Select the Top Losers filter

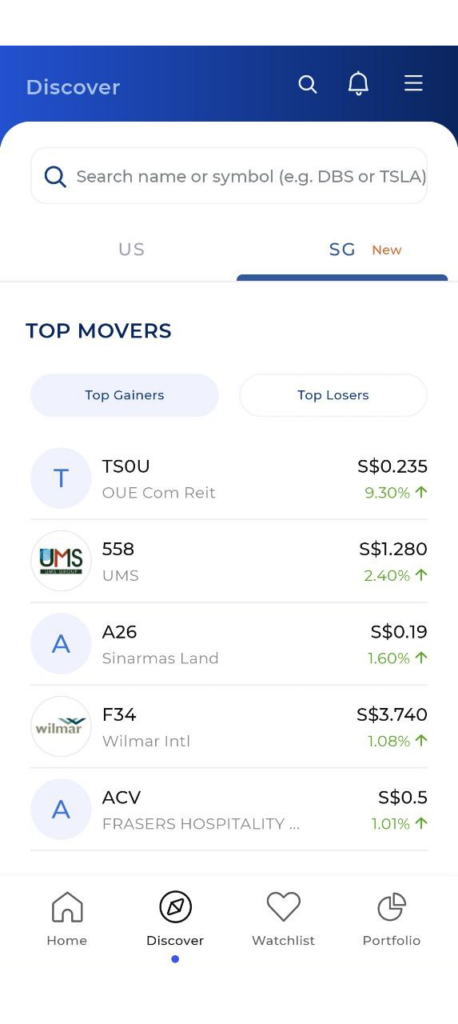(x=333, y=395)
